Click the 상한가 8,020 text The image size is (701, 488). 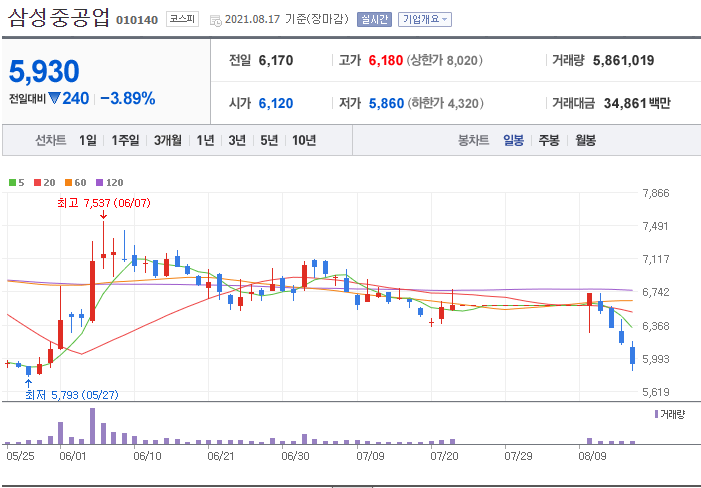(x=444, y=60)
